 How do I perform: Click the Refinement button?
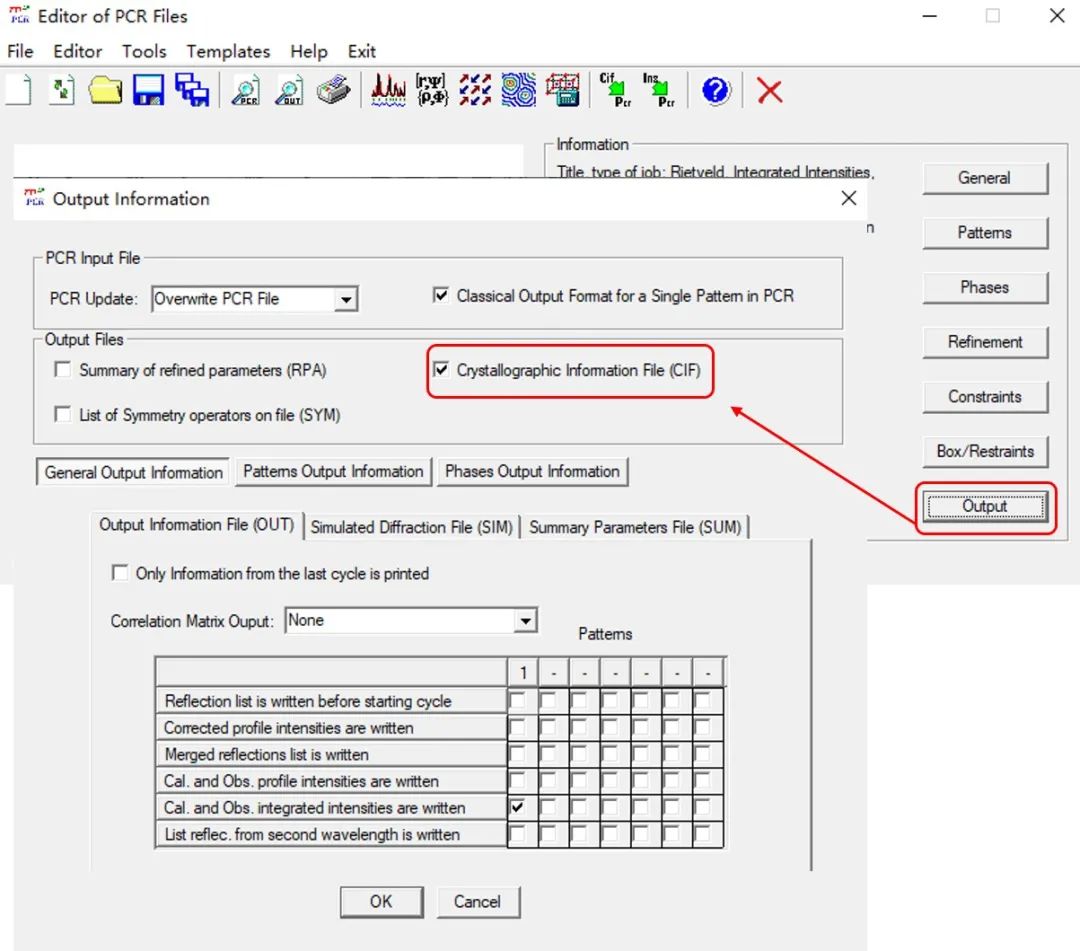pyautogui.click(x=984, y=342)
